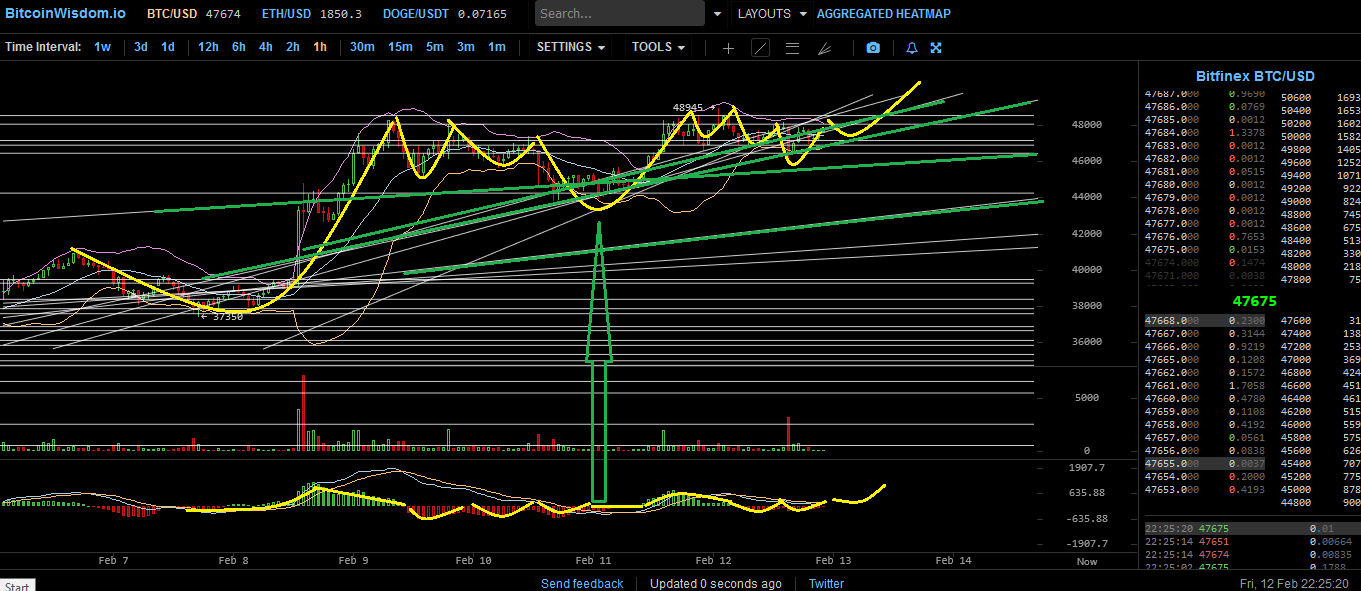The width and height of the screenshot is (1361, 591).
Task: Click the 47600 depth level row
Action: pos(1320,320)
